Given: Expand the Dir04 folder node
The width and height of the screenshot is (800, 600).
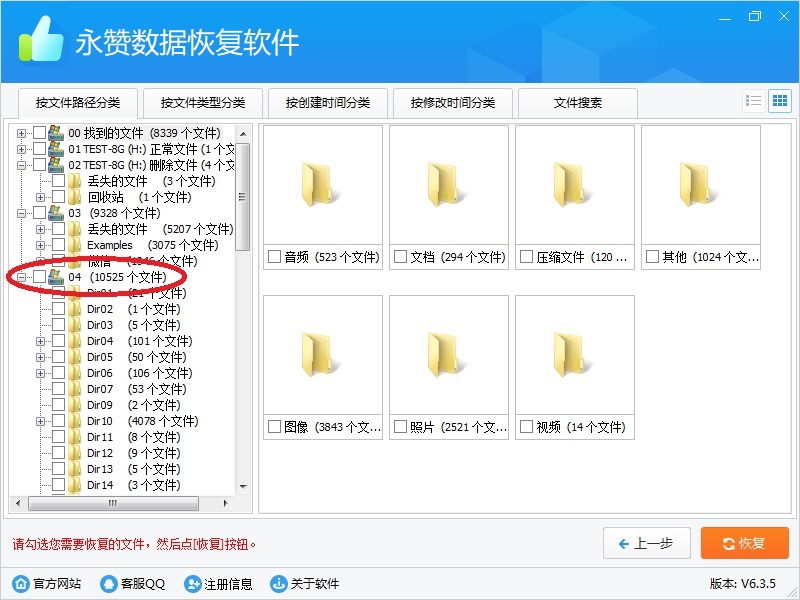Looking at the screenshot, I should [x=41, y=341].
